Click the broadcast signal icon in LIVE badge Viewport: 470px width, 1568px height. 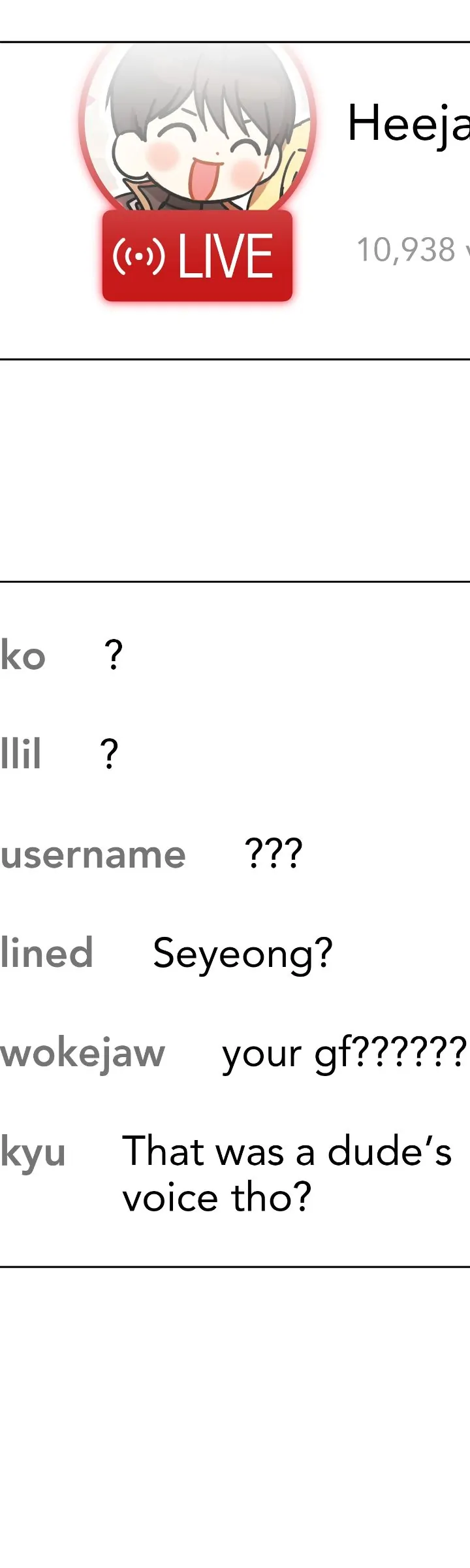point(138,256)
